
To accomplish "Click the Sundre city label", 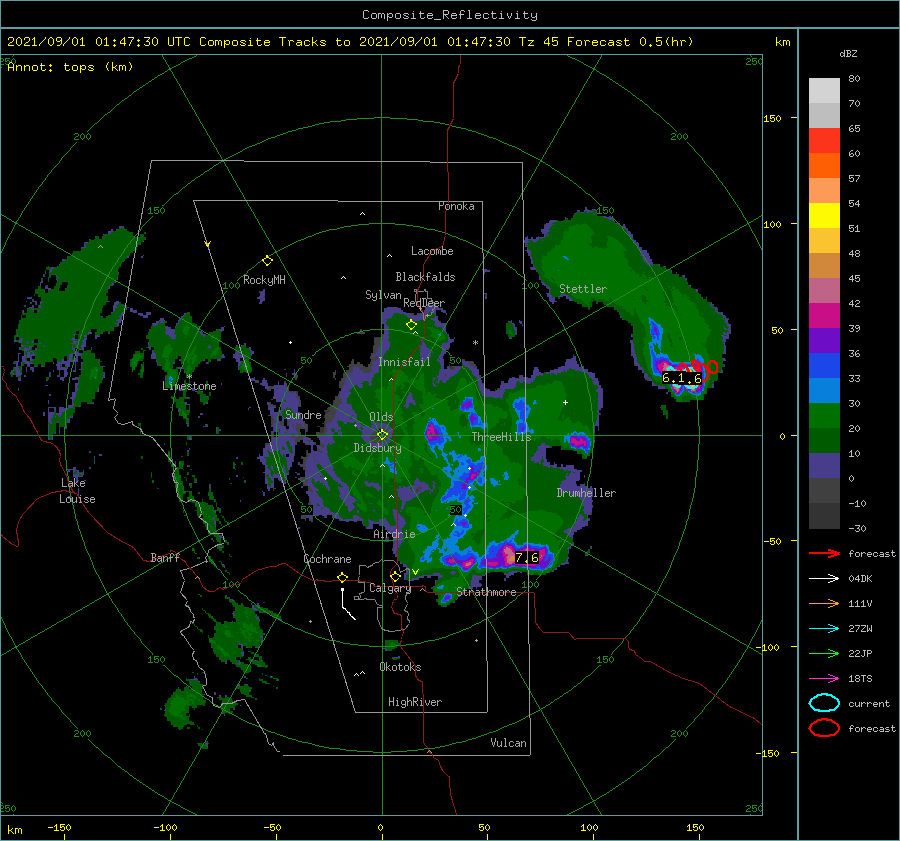I will 303,414.
